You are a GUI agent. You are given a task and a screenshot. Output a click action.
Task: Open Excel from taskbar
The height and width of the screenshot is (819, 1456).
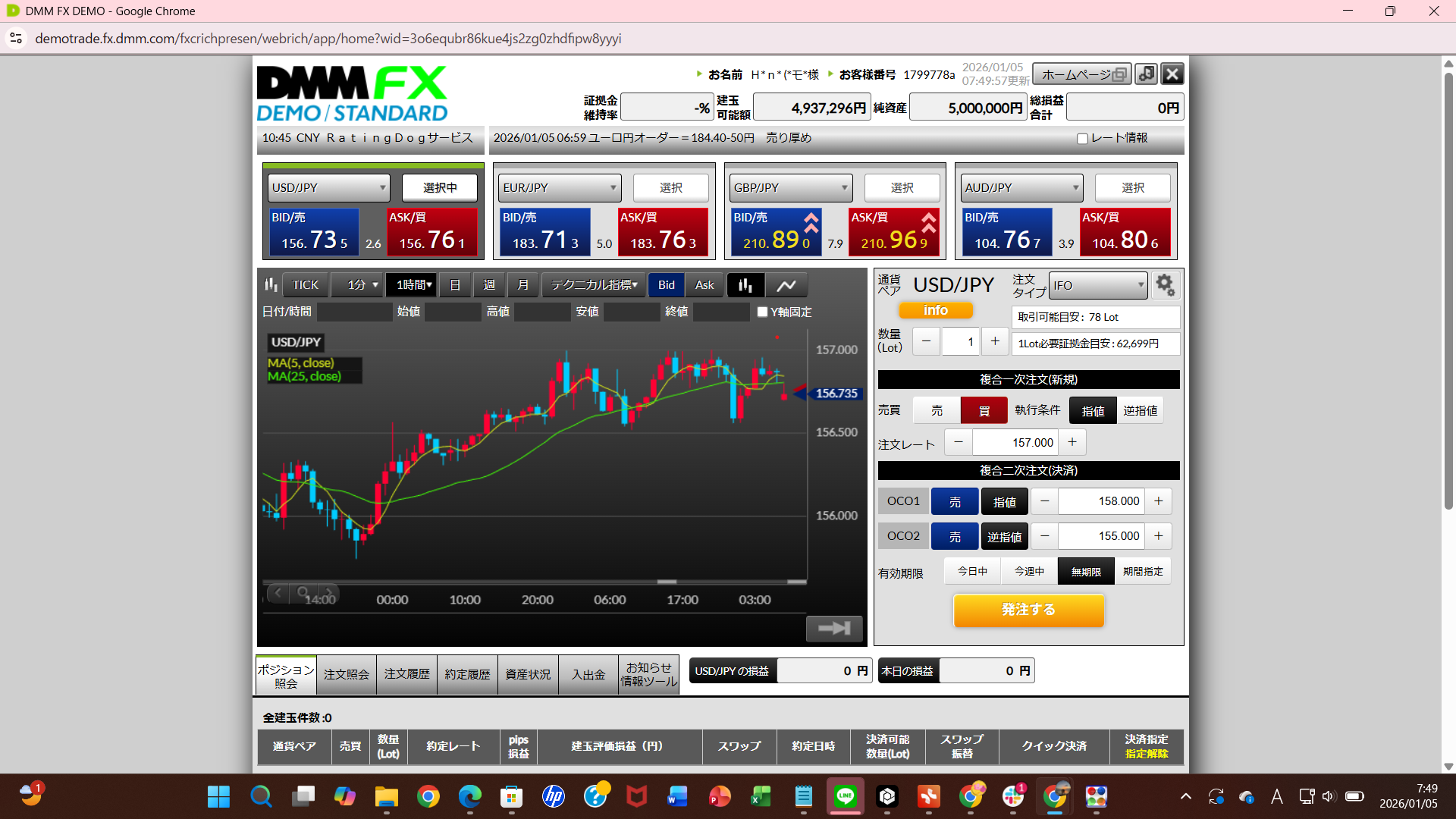coord(761,796)
